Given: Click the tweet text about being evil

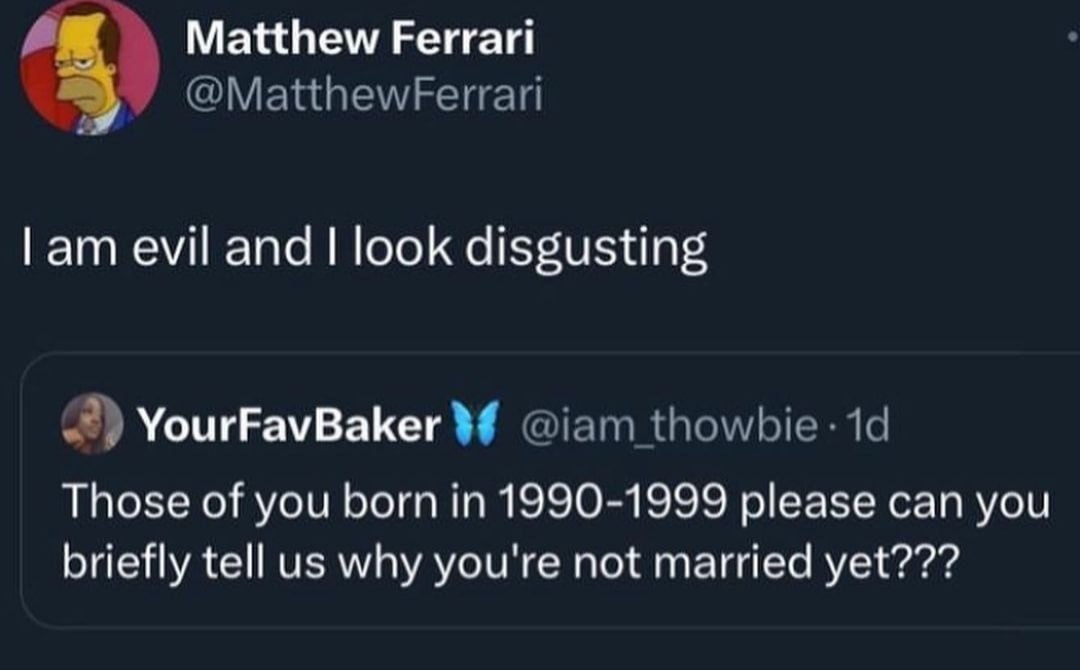Looking at the screenshot, I should 365,250.
